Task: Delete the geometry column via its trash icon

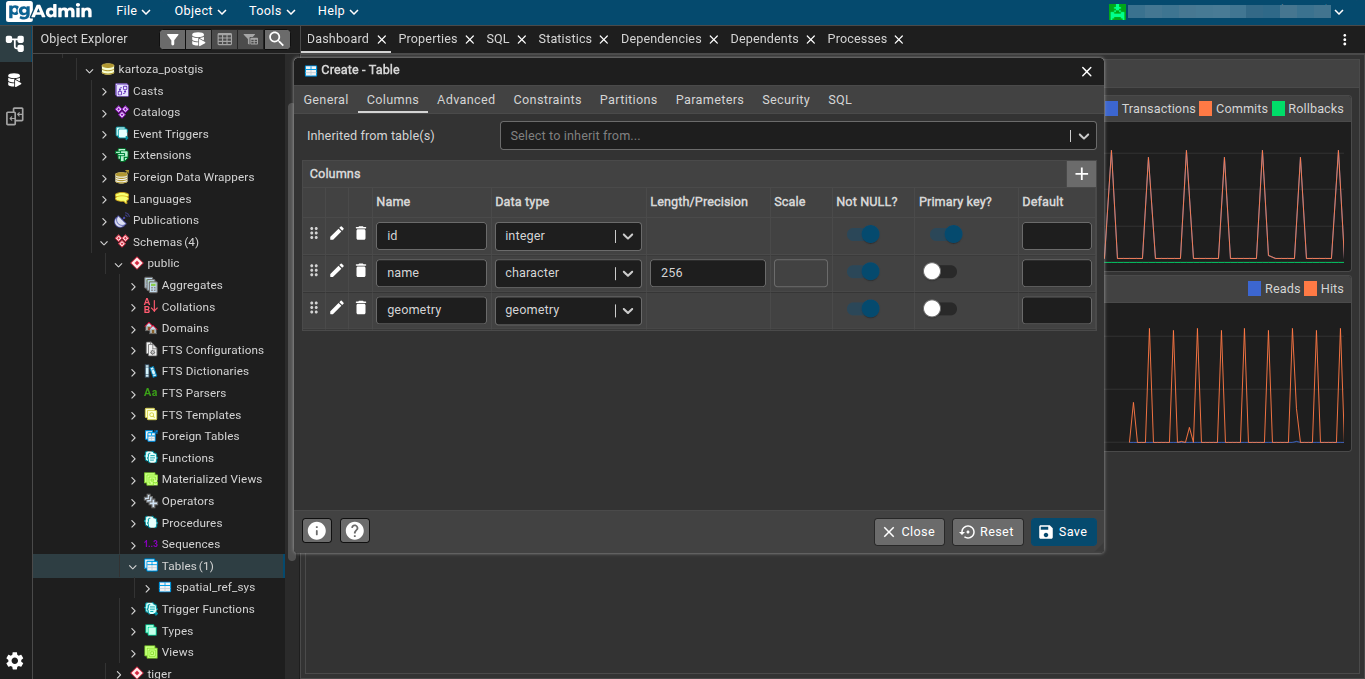Action: coord(360,308)
